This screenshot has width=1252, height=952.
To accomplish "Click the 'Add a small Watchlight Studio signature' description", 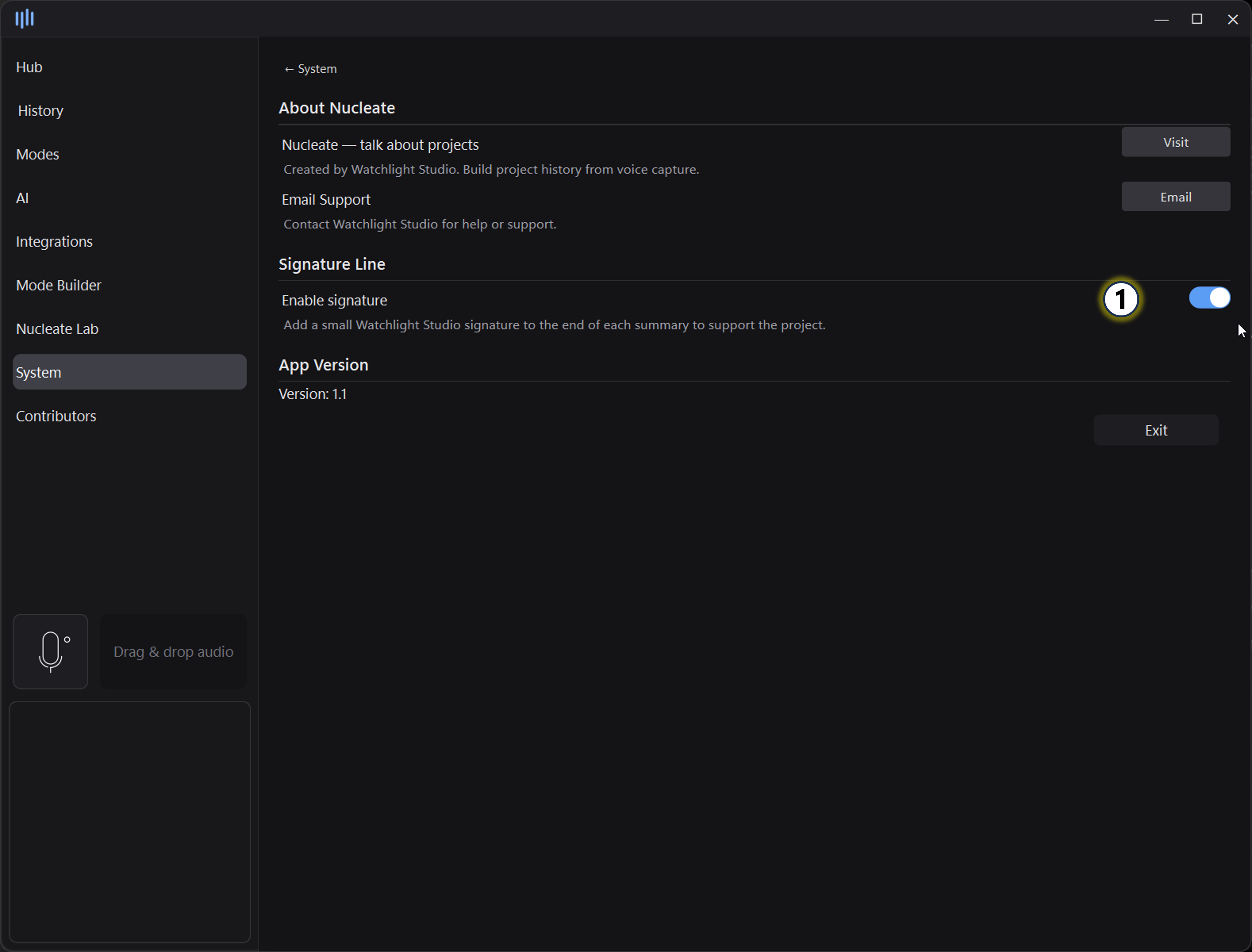I will tap(554, 325).
